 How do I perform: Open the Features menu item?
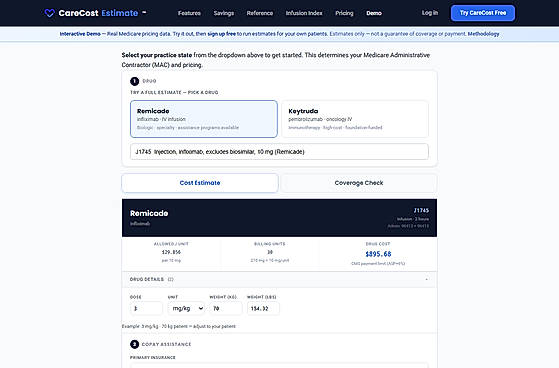click(189, 13)
